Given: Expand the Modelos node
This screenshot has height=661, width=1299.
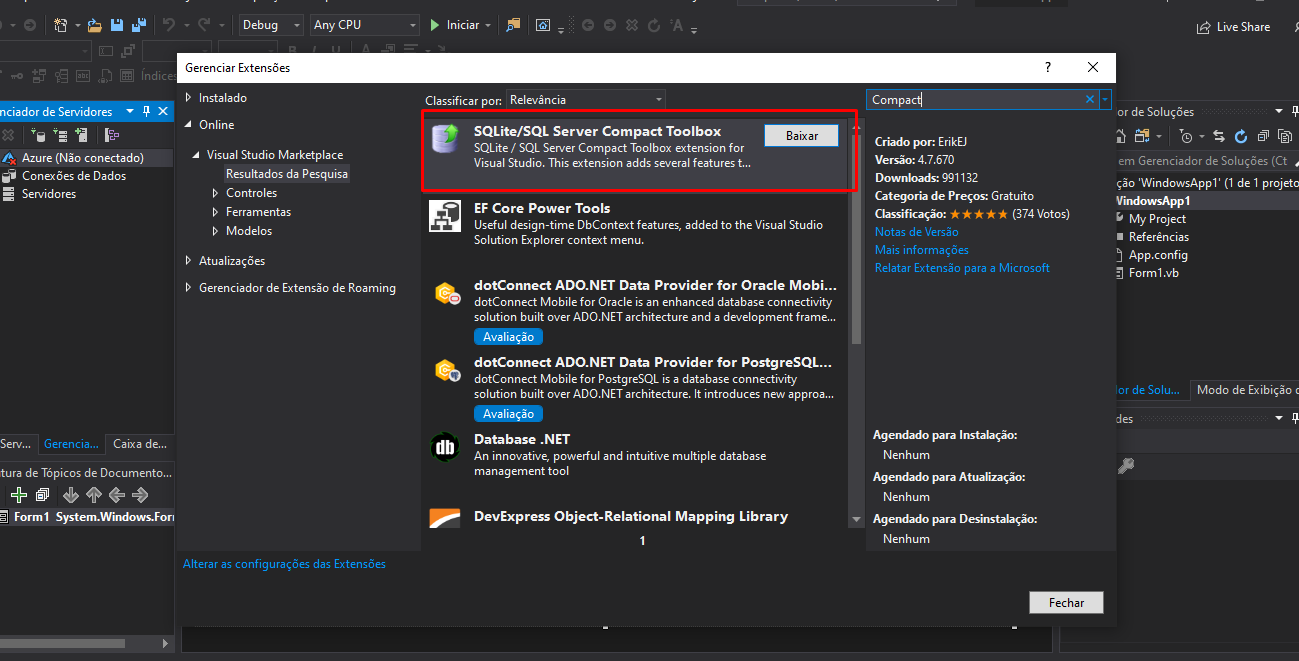Looking at the screenshot, I should point(215,231).
